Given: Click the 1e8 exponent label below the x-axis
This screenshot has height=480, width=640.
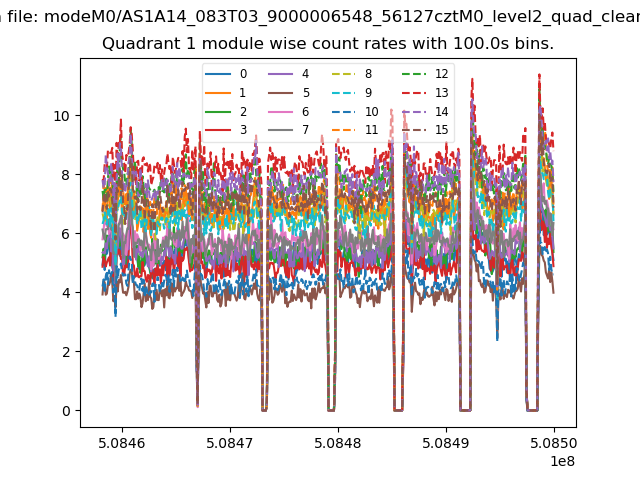Looking at the screenshot, I should point(561,460).
